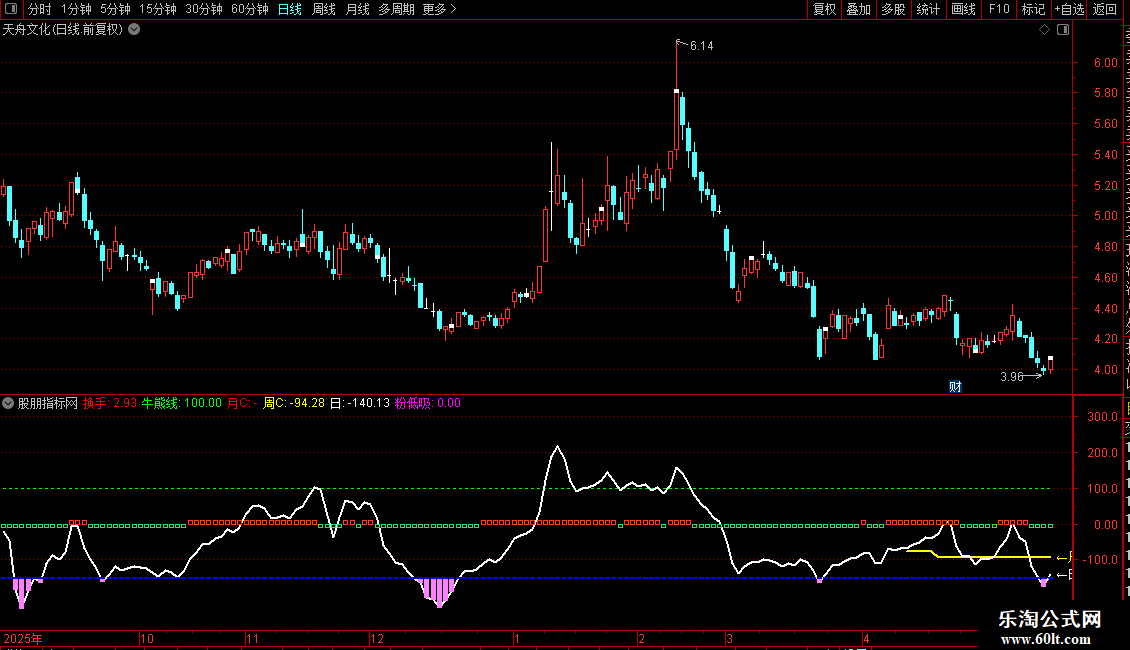This screenshot has width=1130, height=650.
Task: Open the dropdown icon beside 天舟文化 title
Action: pyautogui.click(x=134, y=30)
